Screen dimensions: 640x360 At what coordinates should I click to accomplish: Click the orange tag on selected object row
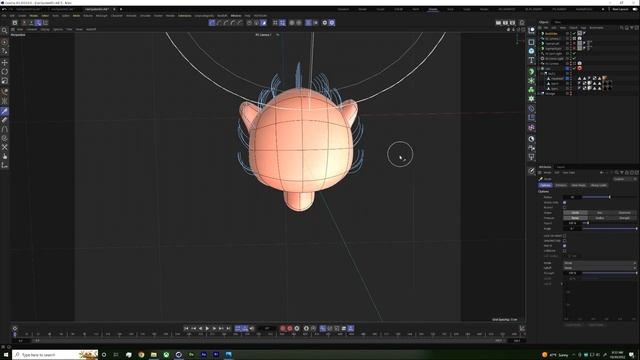click(x=604, y=78)
